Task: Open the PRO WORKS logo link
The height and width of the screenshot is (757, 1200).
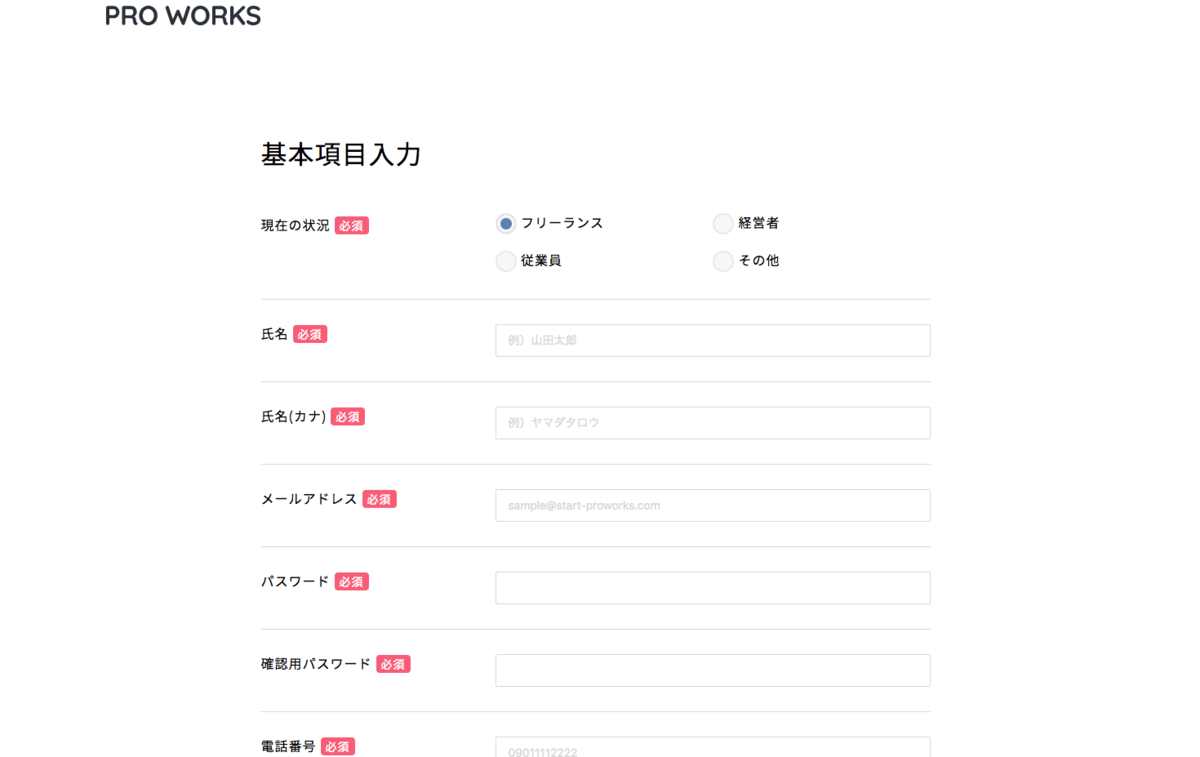Action: pyautogui.click(x=183, y=16)
